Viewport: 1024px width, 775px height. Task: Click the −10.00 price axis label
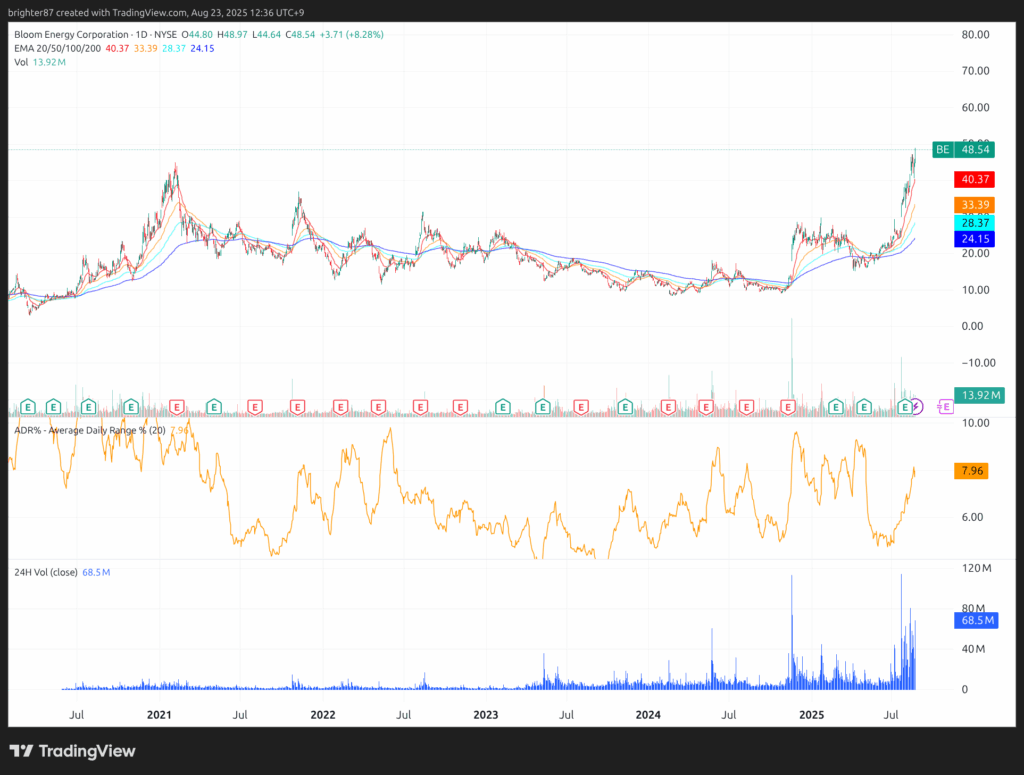[x=978, y=363]
